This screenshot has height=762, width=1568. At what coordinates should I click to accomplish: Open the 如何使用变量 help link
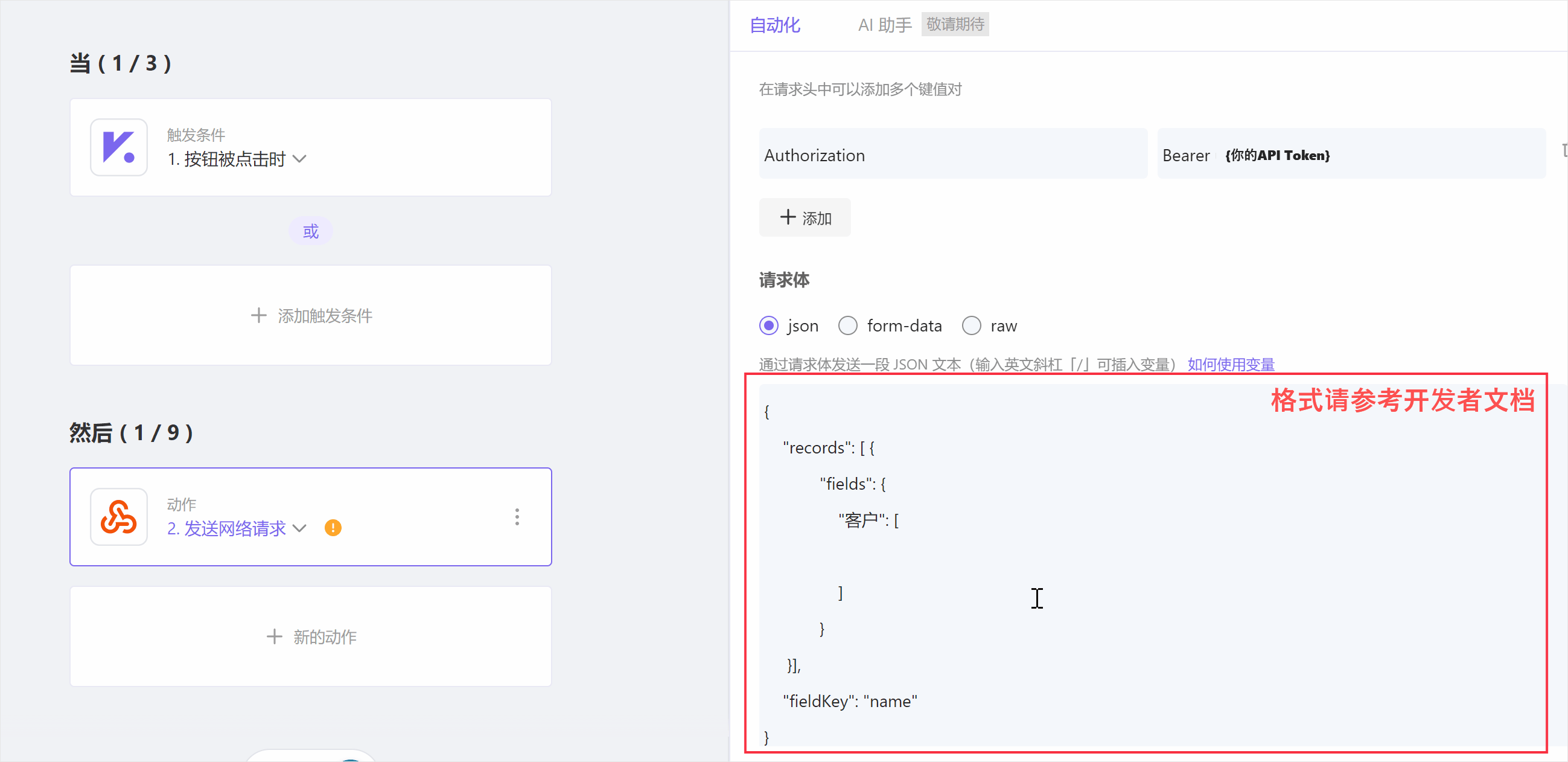pos(1230,363)
